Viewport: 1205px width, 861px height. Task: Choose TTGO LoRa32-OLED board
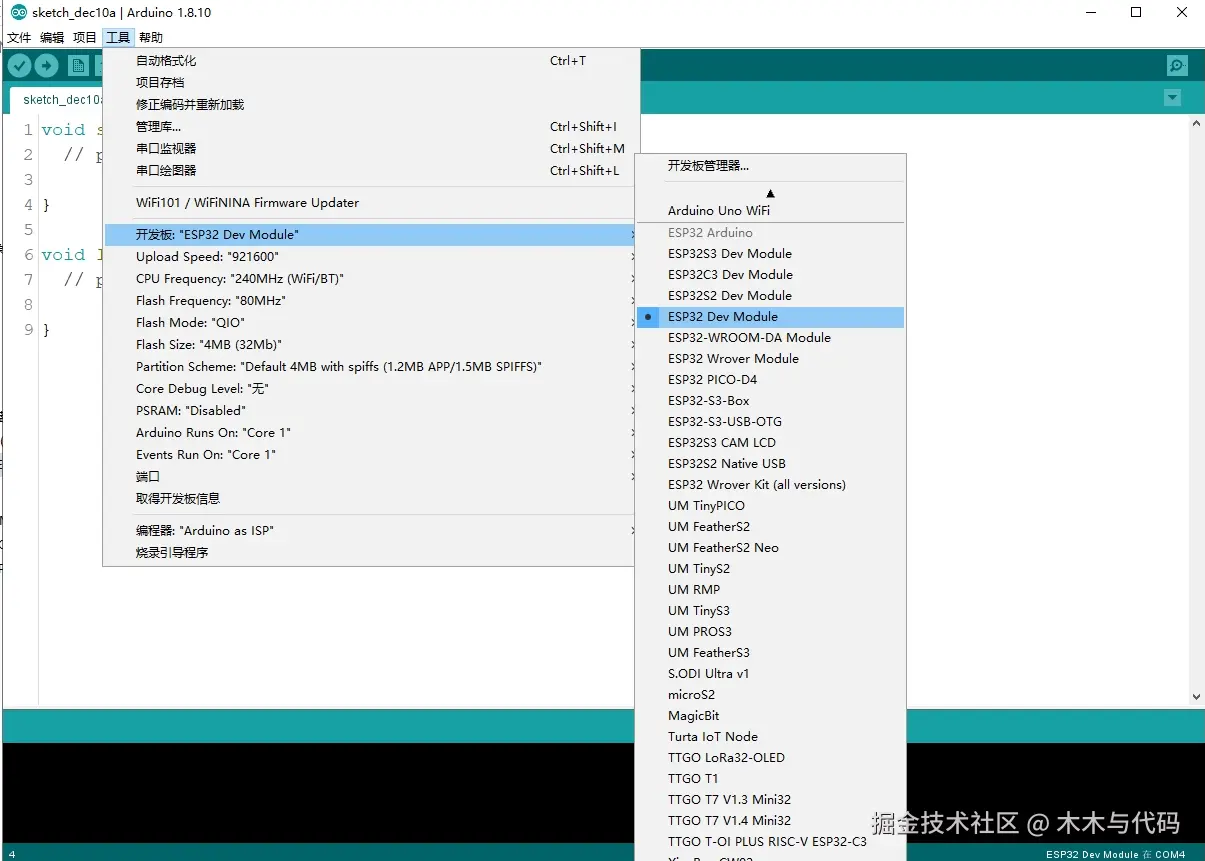[x=770, y=758]
